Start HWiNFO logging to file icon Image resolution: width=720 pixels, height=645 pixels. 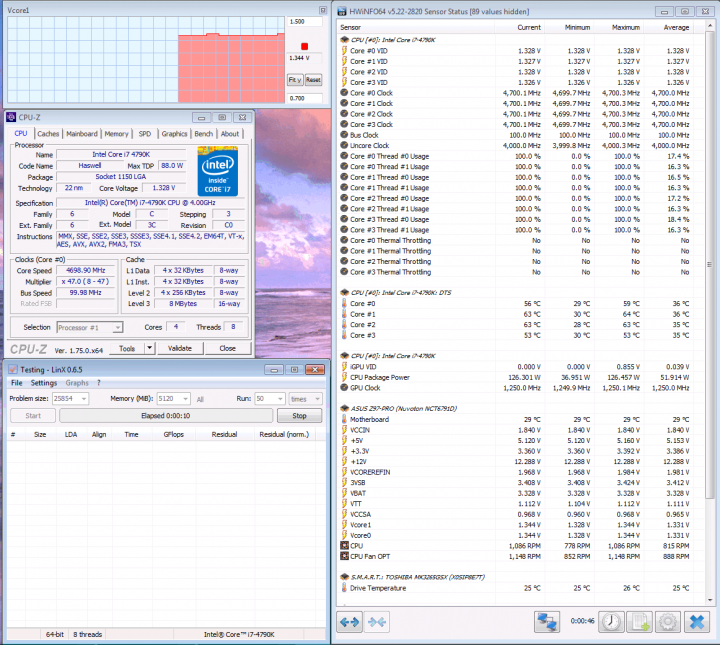[x=639, y=622]
